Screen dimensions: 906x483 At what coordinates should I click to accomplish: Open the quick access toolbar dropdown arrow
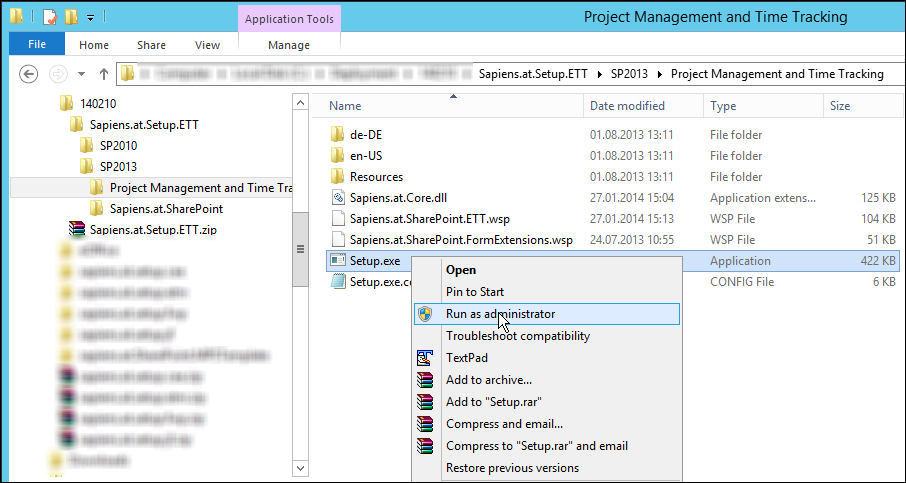tap(90, 18)
